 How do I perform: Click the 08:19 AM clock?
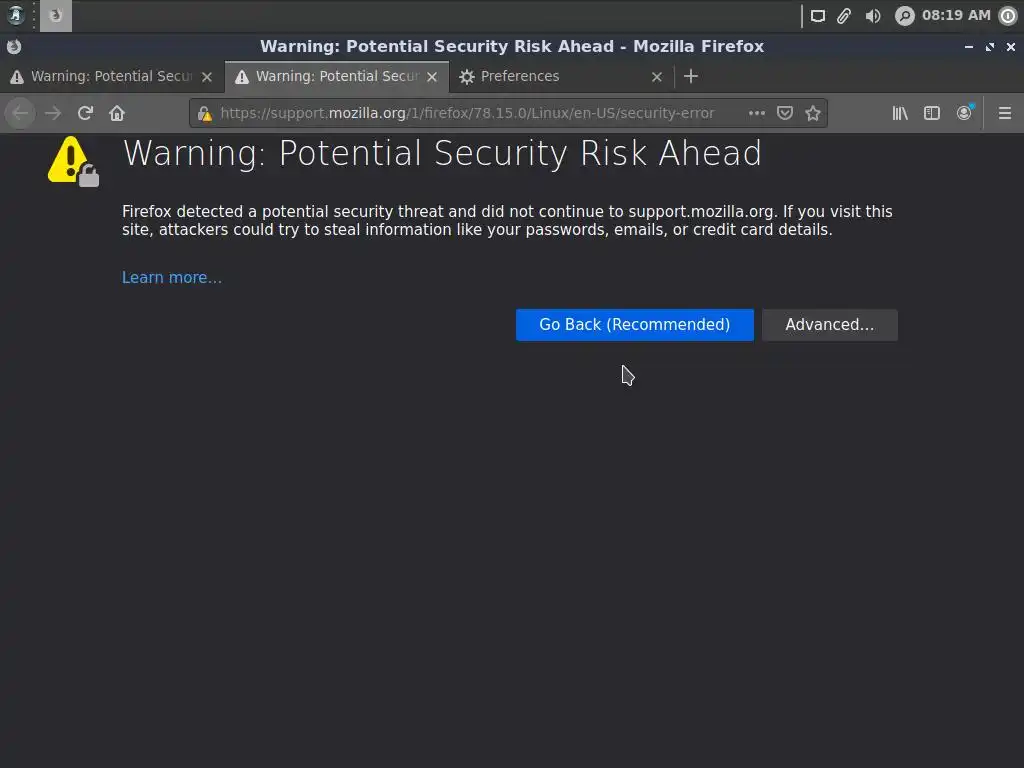(956, 15)
